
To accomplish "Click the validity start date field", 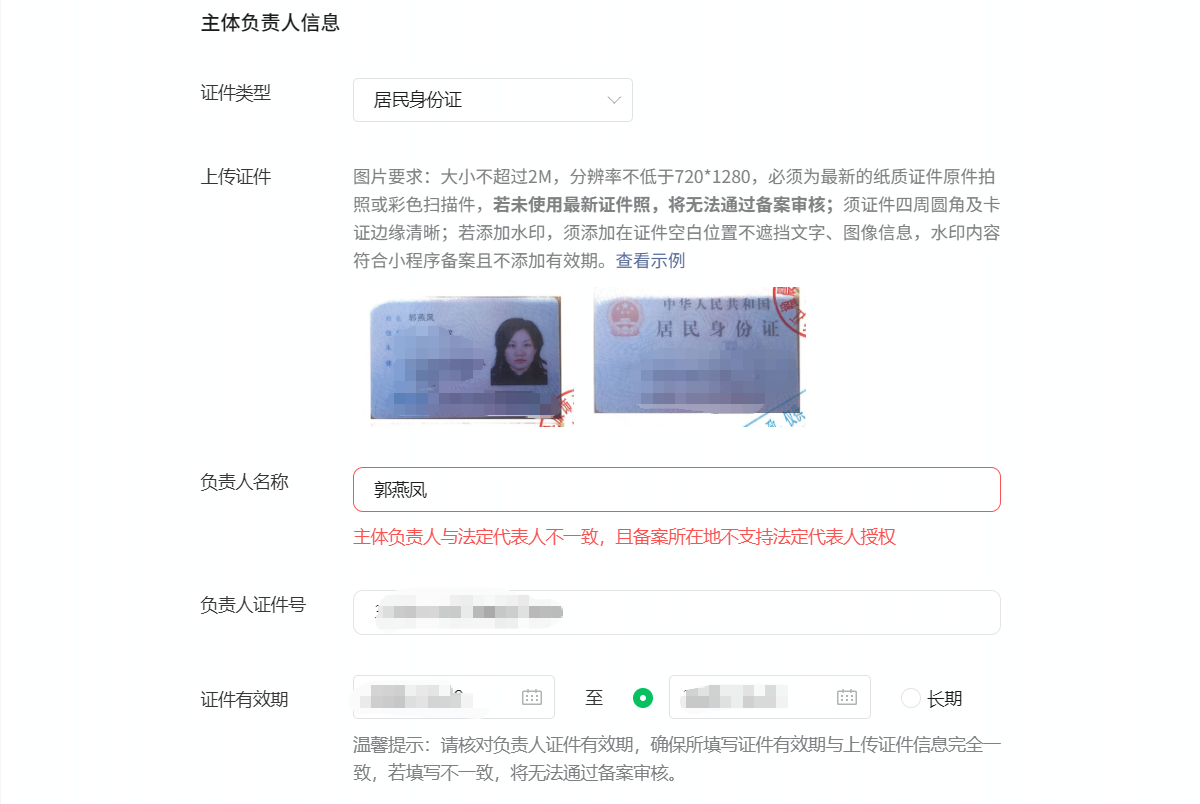I will [x=454, y=697].
